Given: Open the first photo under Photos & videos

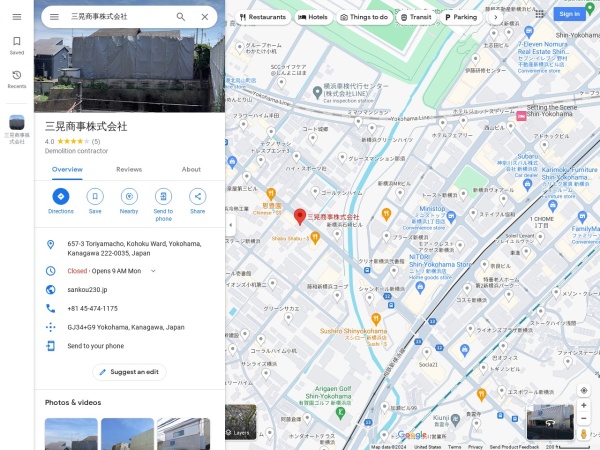Looking at the screenshot, I should coord(71,434).
